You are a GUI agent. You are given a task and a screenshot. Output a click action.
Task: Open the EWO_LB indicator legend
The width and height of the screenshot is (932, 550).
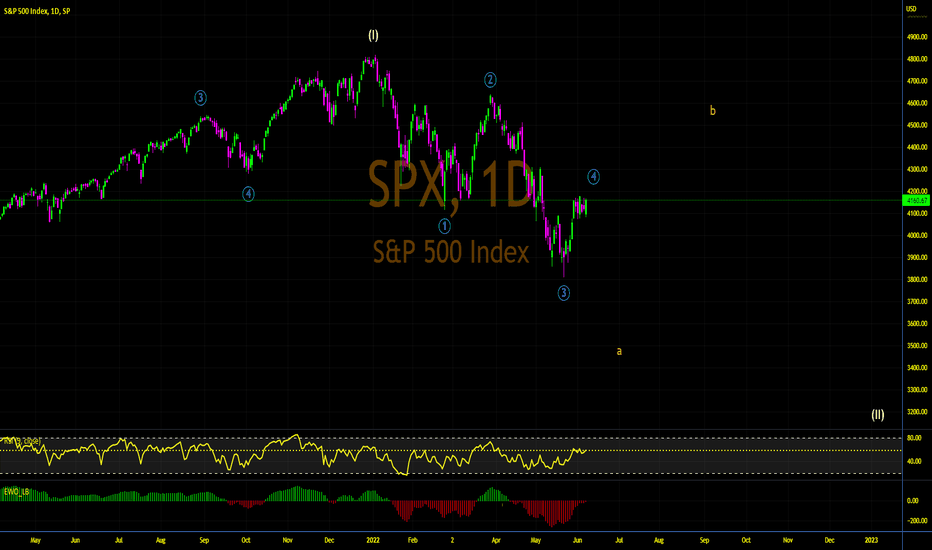pos(16,492)
